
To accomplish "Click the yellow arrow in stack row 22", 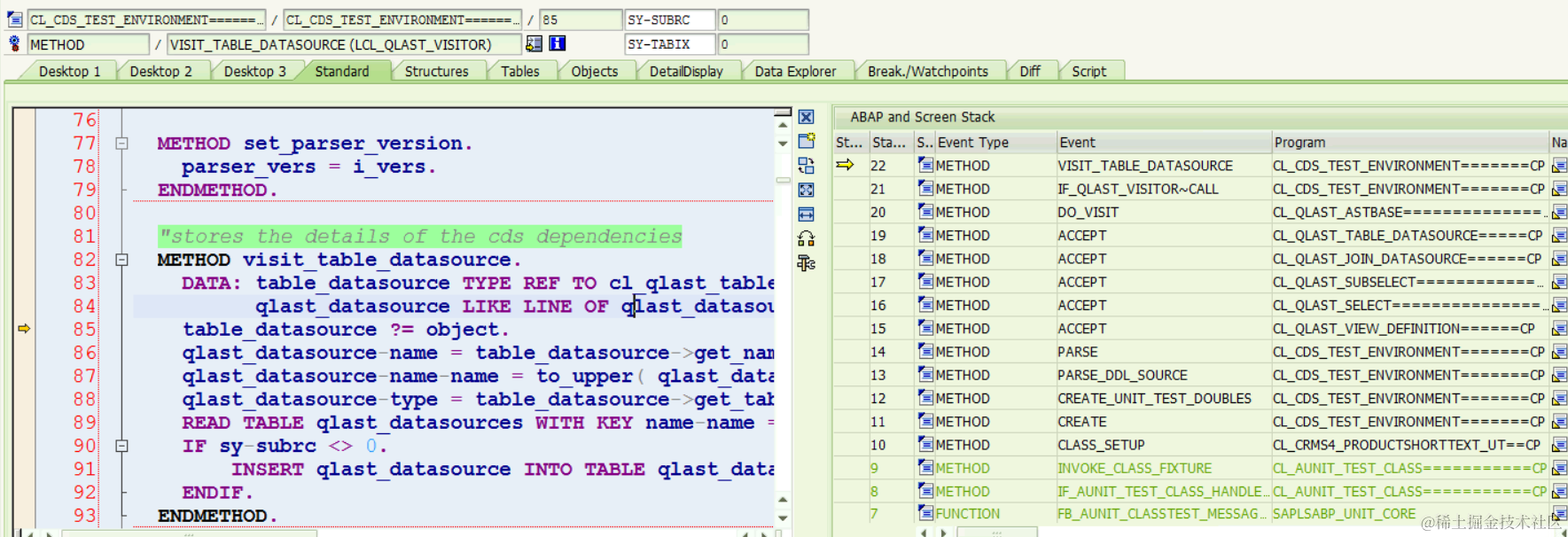I will (845, 165).
